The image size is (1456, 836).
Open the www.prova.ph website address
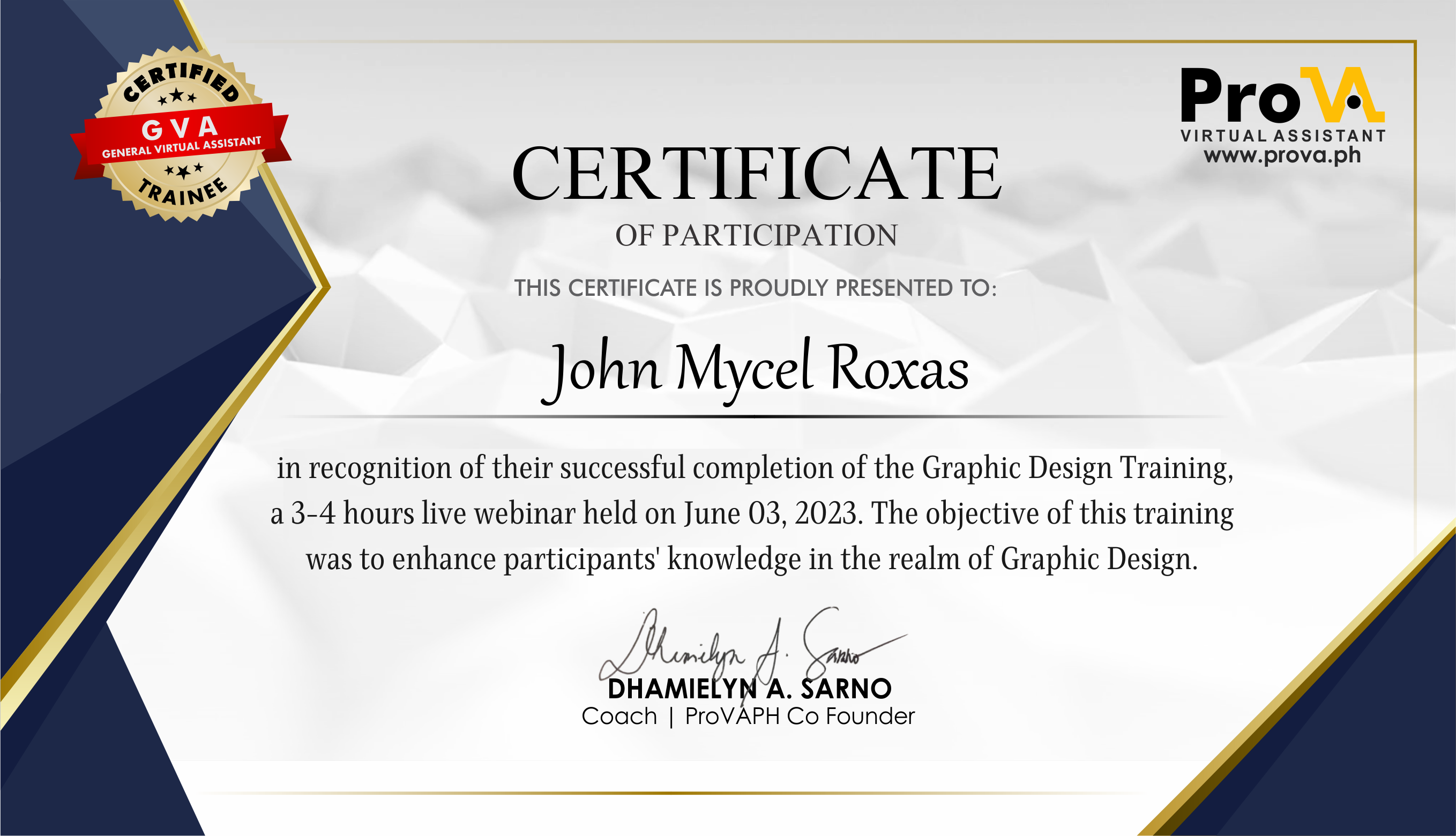[1282, 155]
